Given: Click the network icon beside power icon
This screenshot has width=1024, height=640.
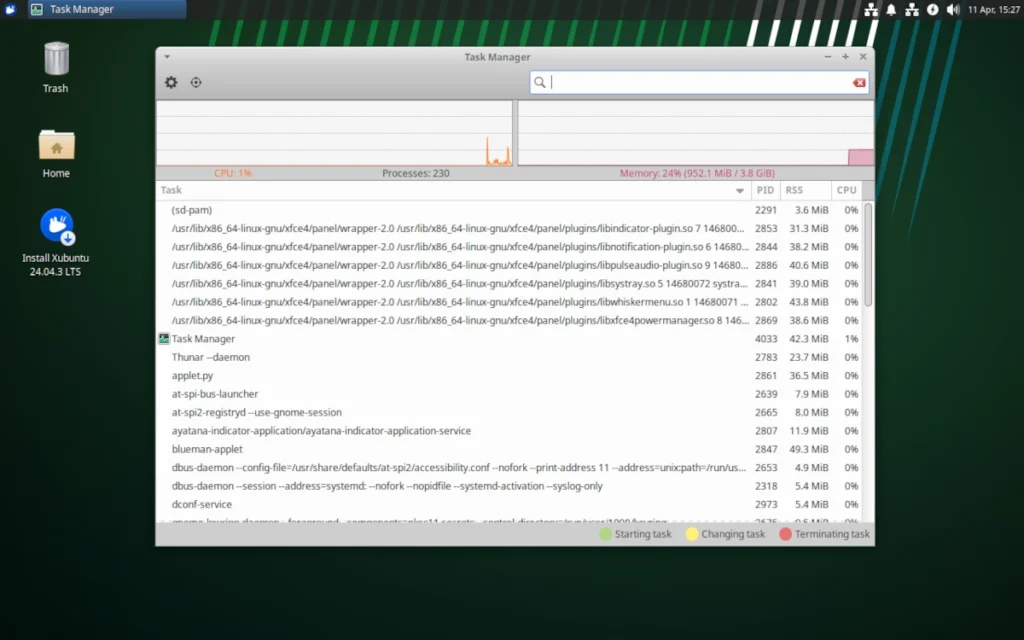Looking at the screenshot, I should click(x=912, y=9).
